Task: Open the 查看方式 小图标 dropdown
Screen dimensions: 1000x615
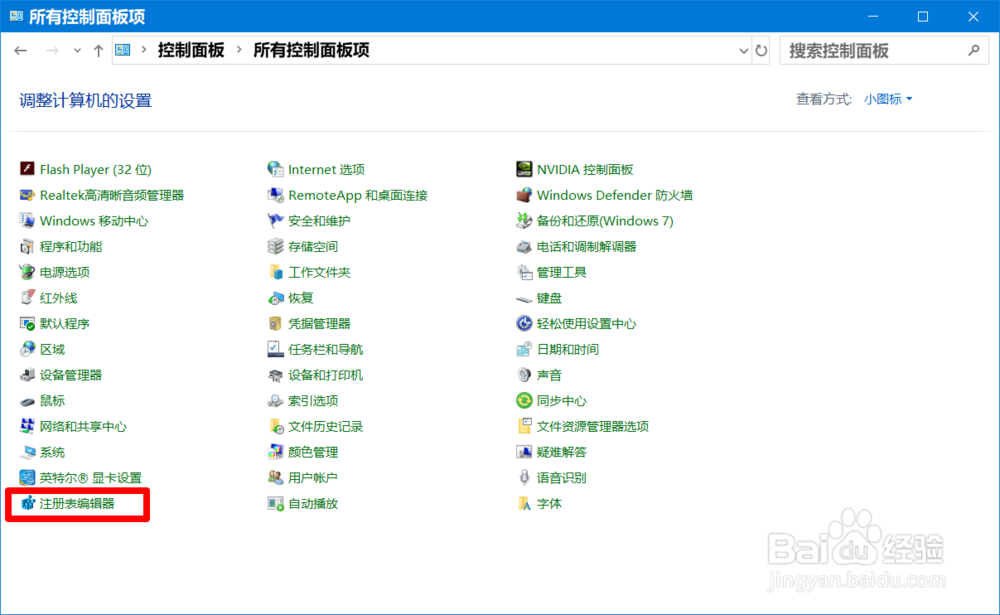Action: [888, 99]
